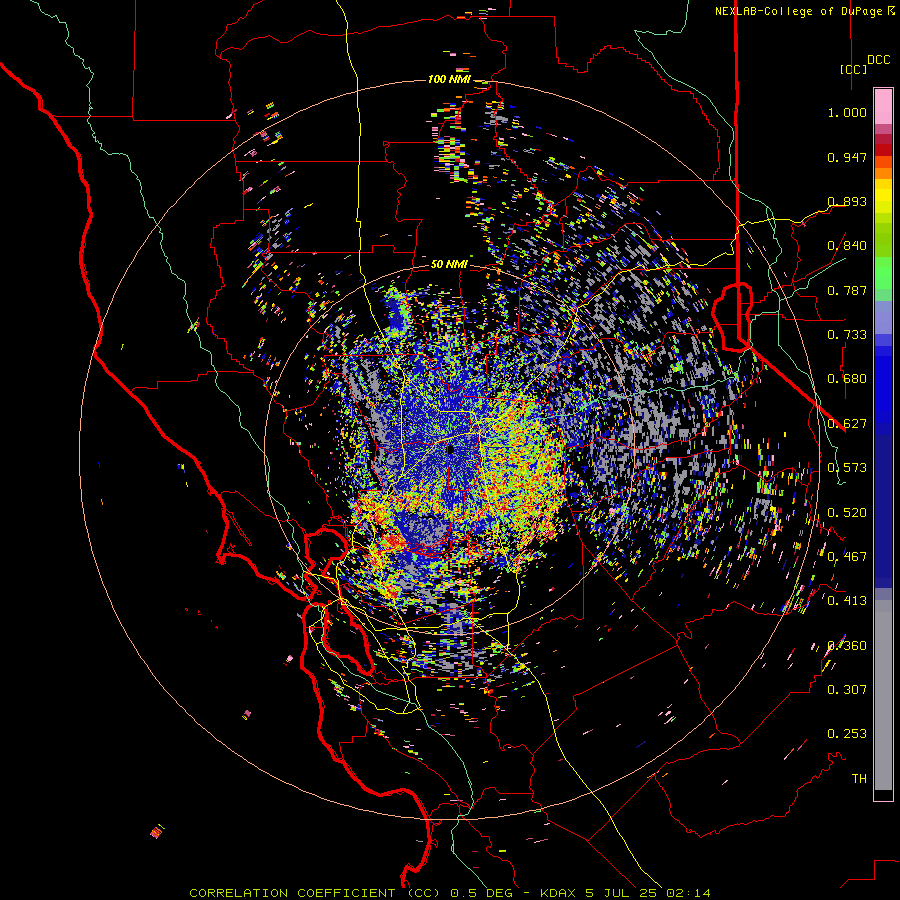Image resolution: width=900 pixels, height=900 pixels.
Task: Click the TH threshold label on the scale
Action: click(x=859, y=779)
